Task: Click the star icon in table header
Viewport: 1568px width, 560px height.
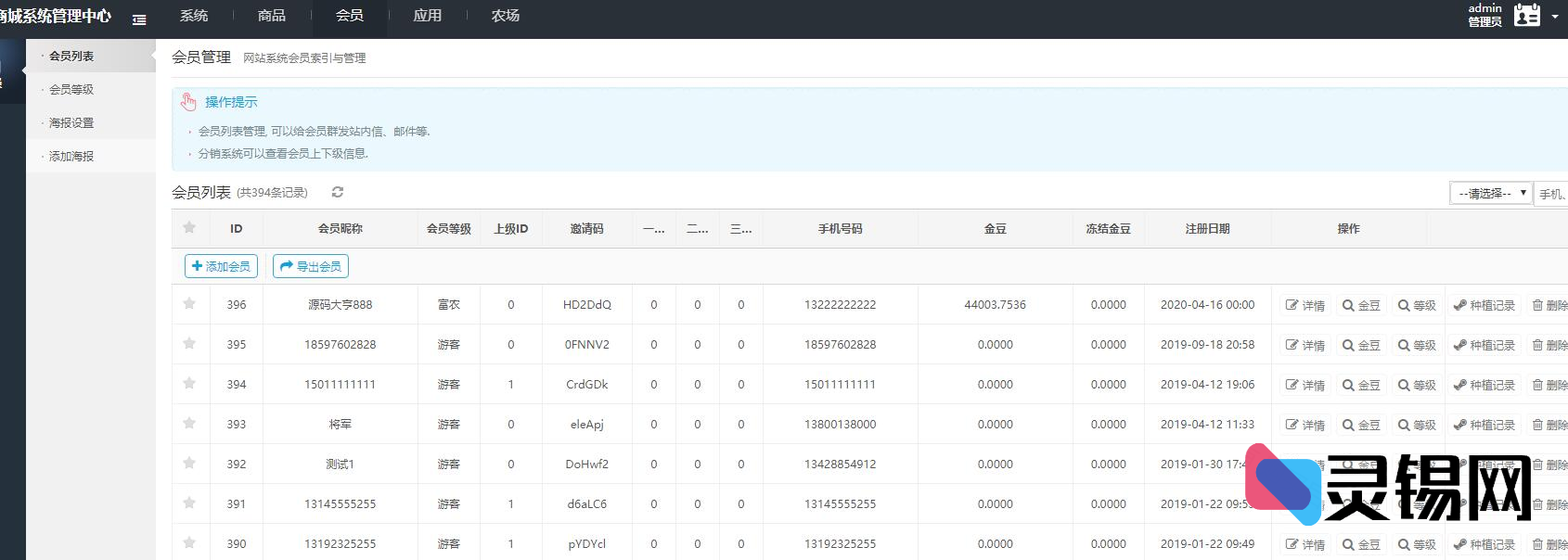Action: (x=189, y=228)
